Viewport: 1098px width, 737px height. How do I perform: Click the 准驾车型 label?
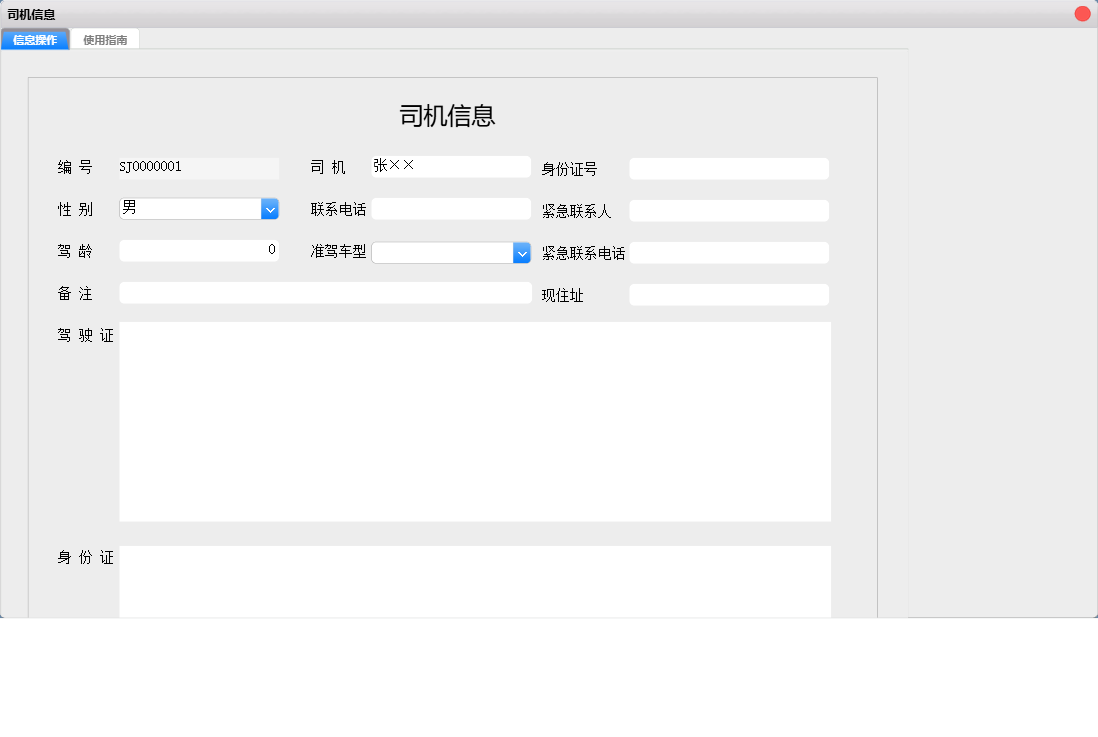tap(338, 251)
